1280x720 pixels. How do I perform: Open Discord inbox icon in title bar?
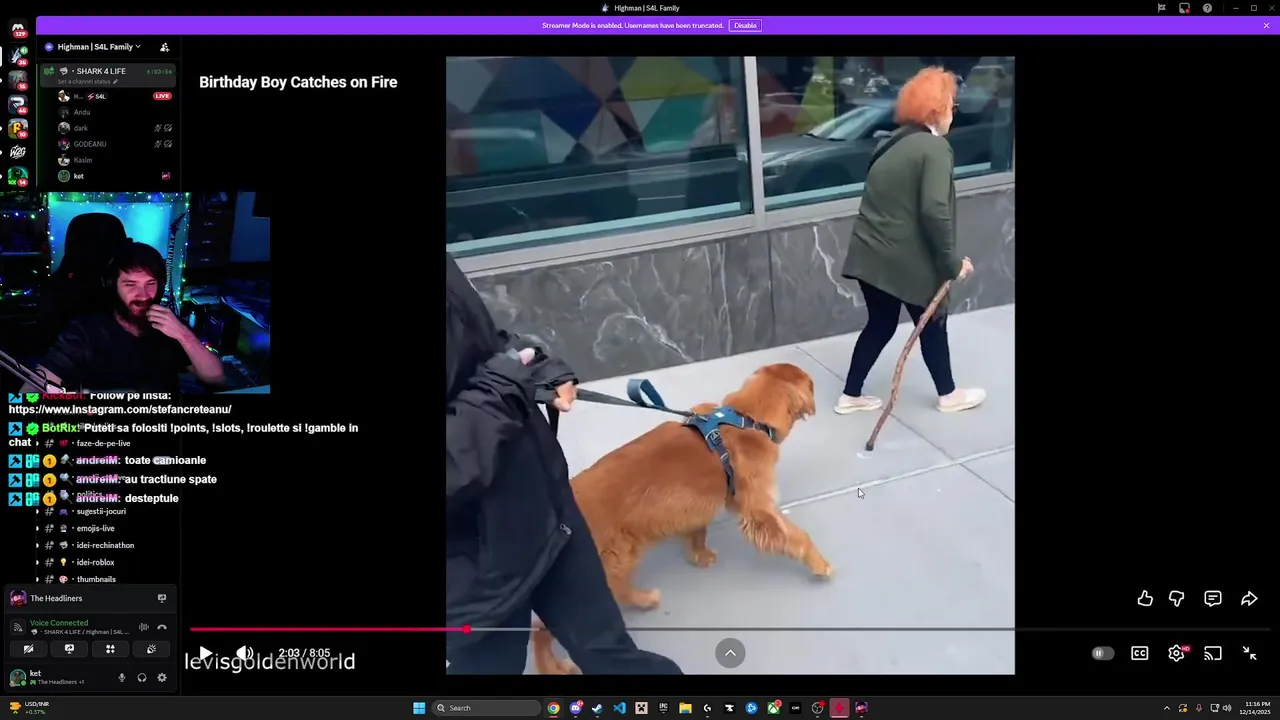(x=1184, y=8)
